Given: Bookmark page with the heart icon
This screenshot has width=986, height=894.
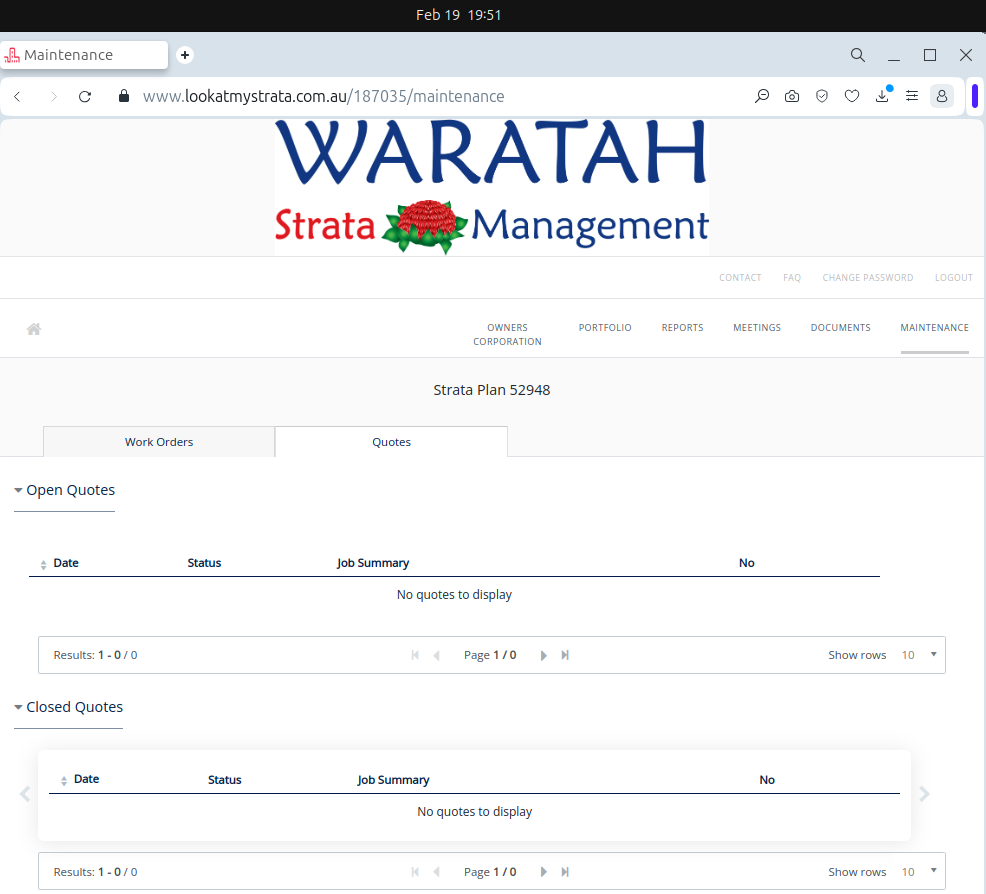Looking at the screenshot, I should pos(852,96).
